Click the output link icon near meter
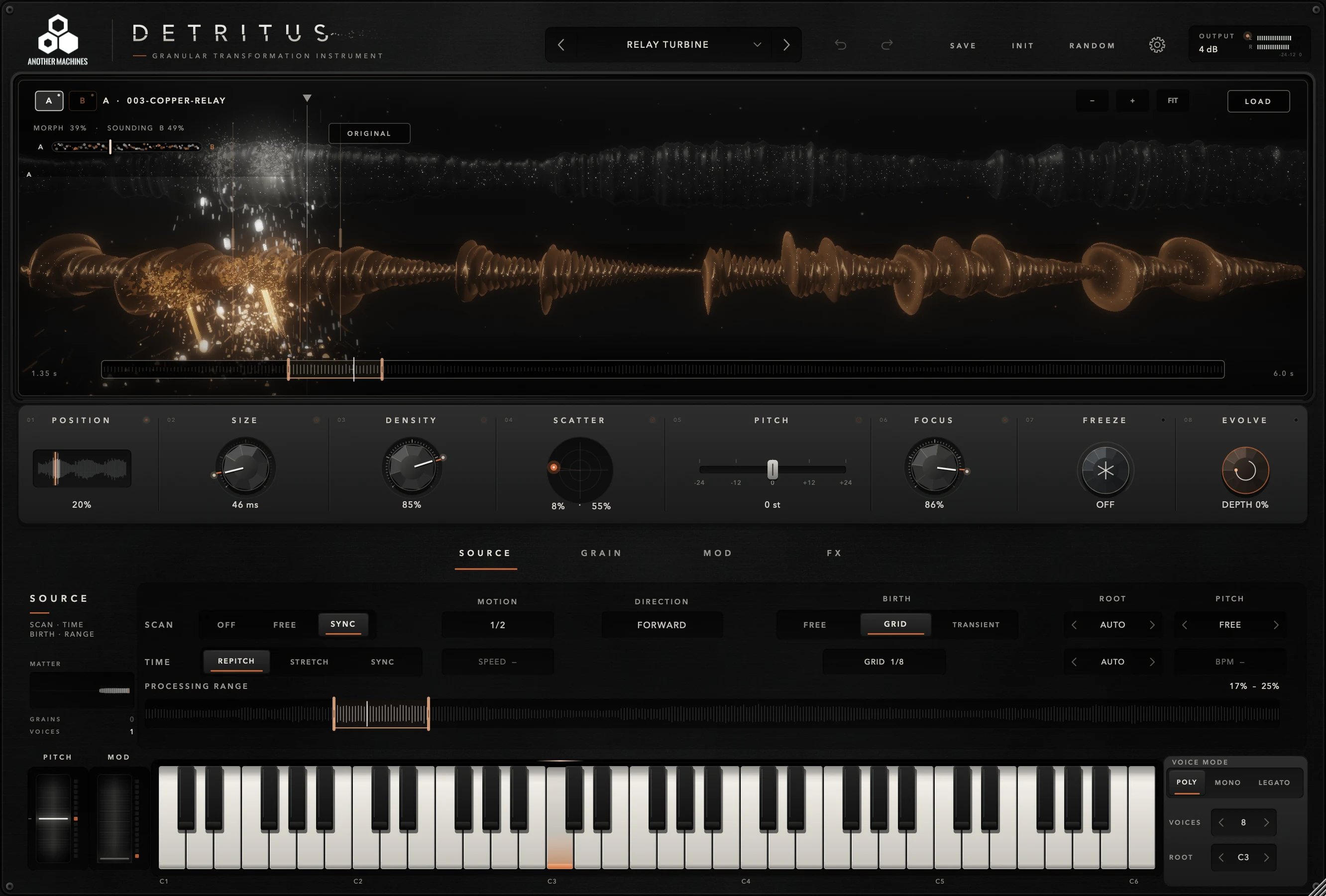 click(x=1247, y=36)
